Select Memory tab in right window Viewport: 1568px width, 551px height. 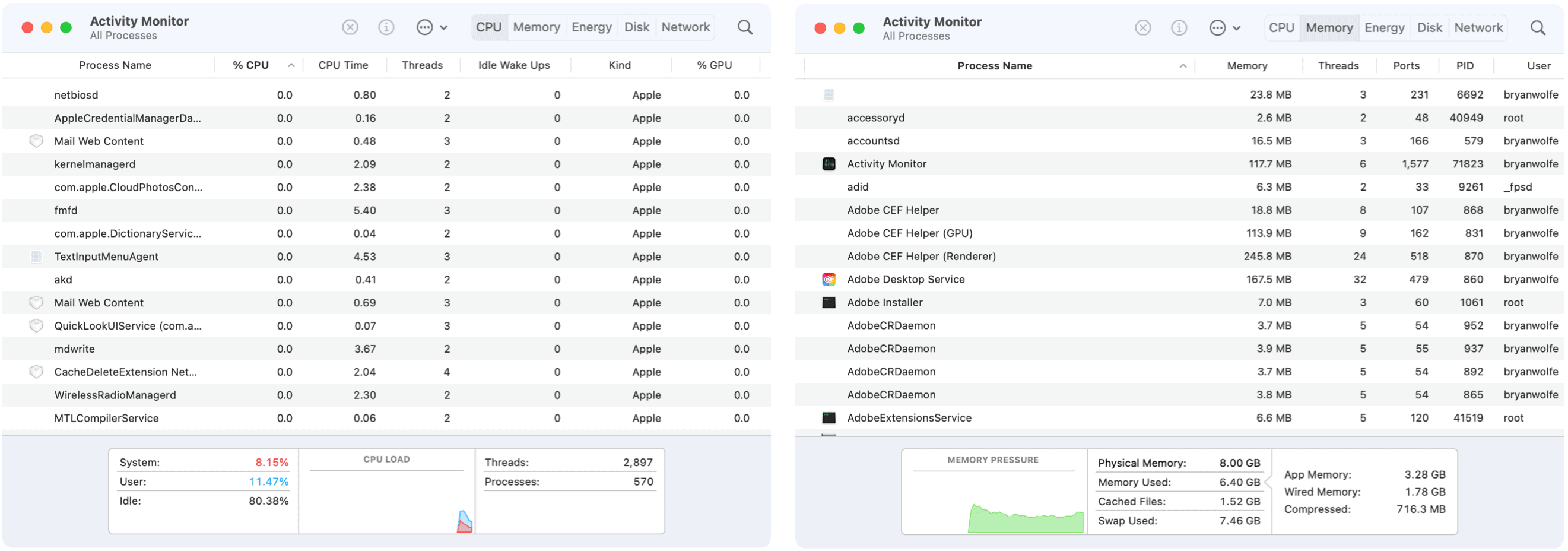tap(1329, 28)
